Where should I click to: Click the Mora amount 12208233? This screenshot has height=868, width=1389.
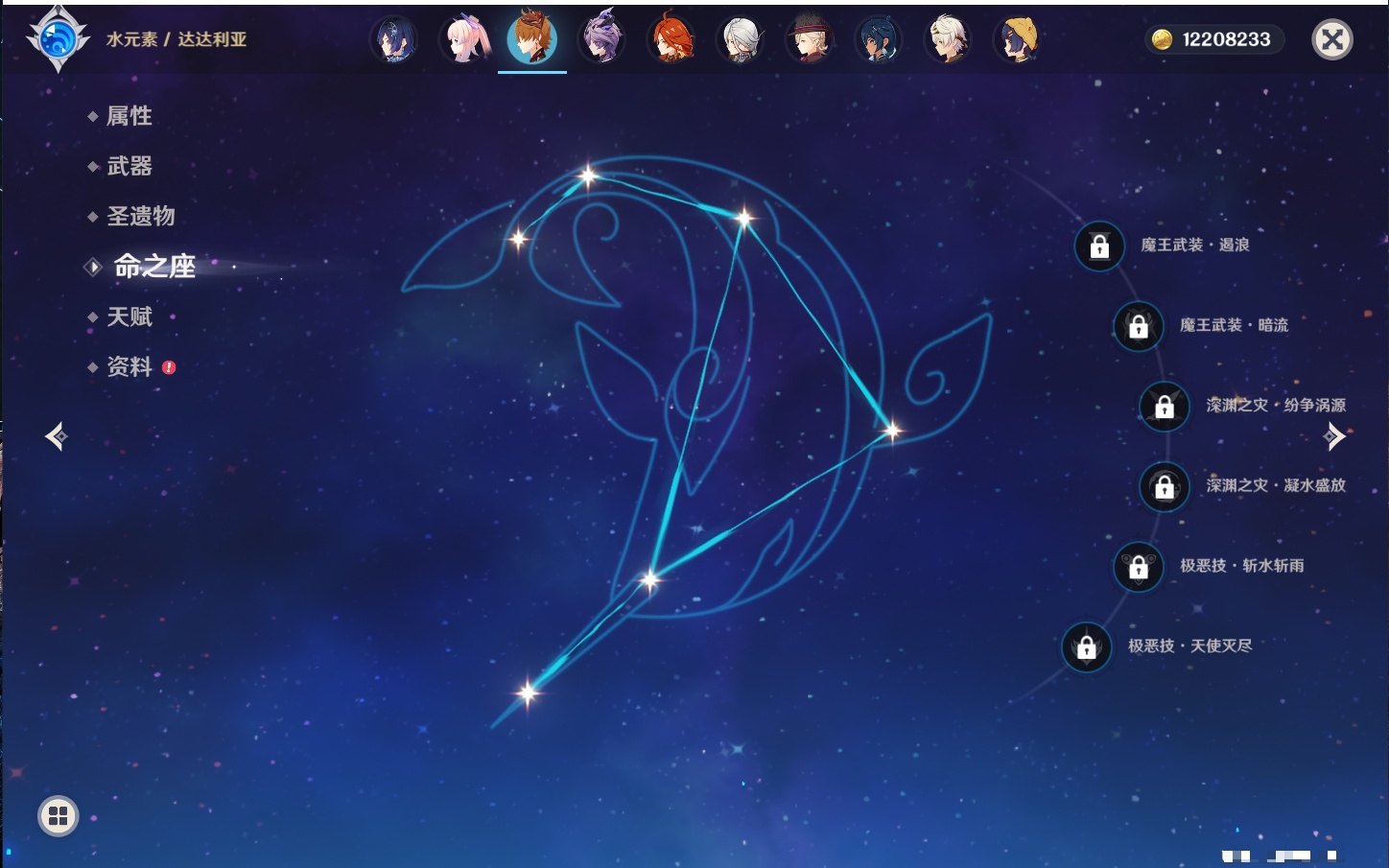pos(1226,39)
